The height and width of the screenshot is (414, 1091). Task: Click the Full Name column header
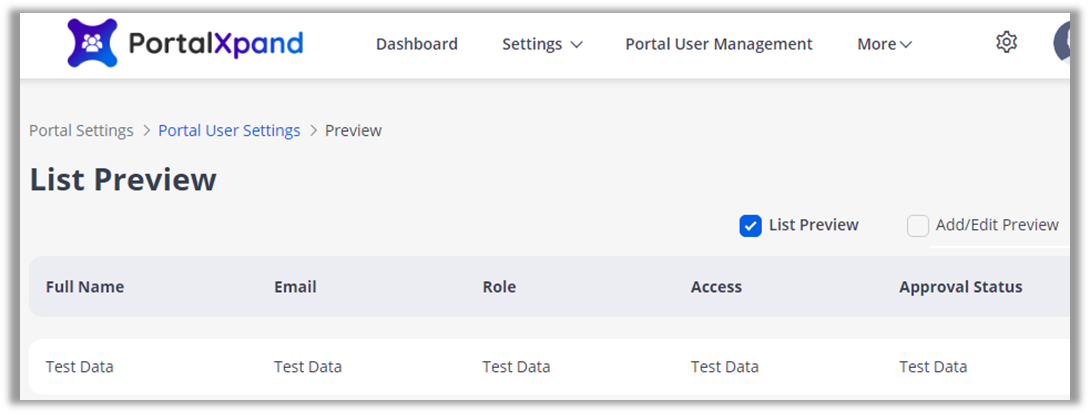click(x=85, y=287)
